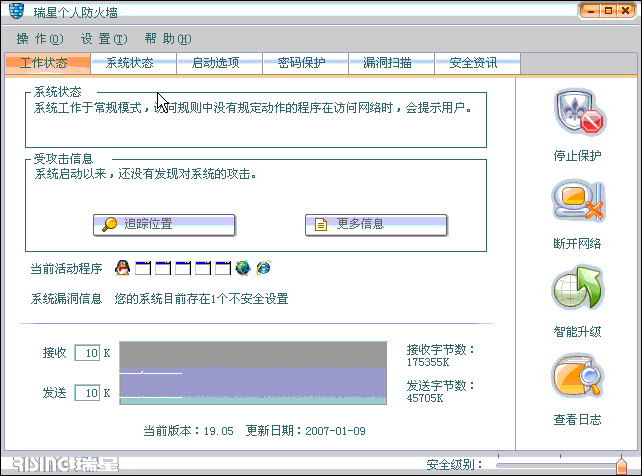Click the 更多信息 button
Screen dimensions: 642x476
point(376,225)
